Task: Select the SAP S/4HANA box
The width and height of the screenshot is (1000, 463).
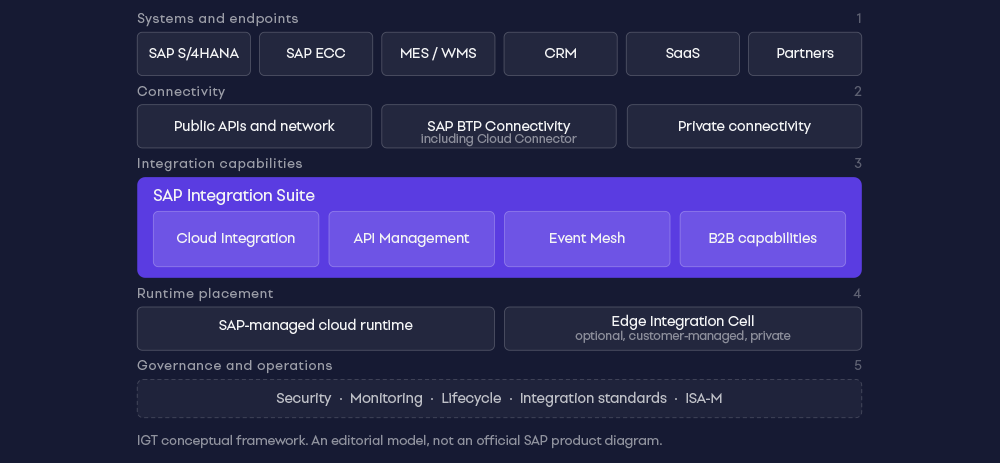Action: 194,54
